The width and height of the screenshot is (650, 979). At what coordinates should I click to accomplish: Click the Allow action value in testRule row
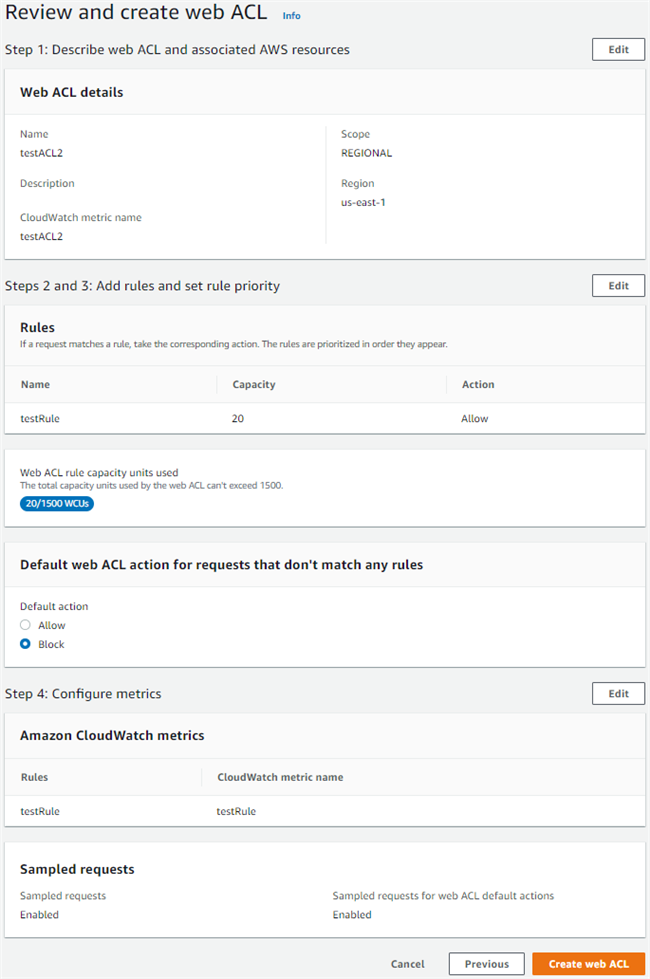pos(475,419)
